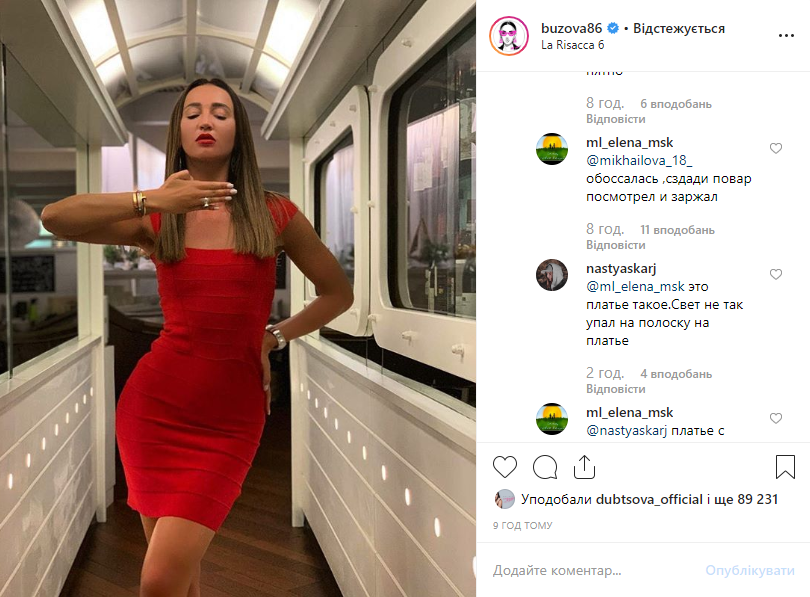Open the buzova86 profile picture
Screen dimensions: 810x597
(x=509, y=36)
